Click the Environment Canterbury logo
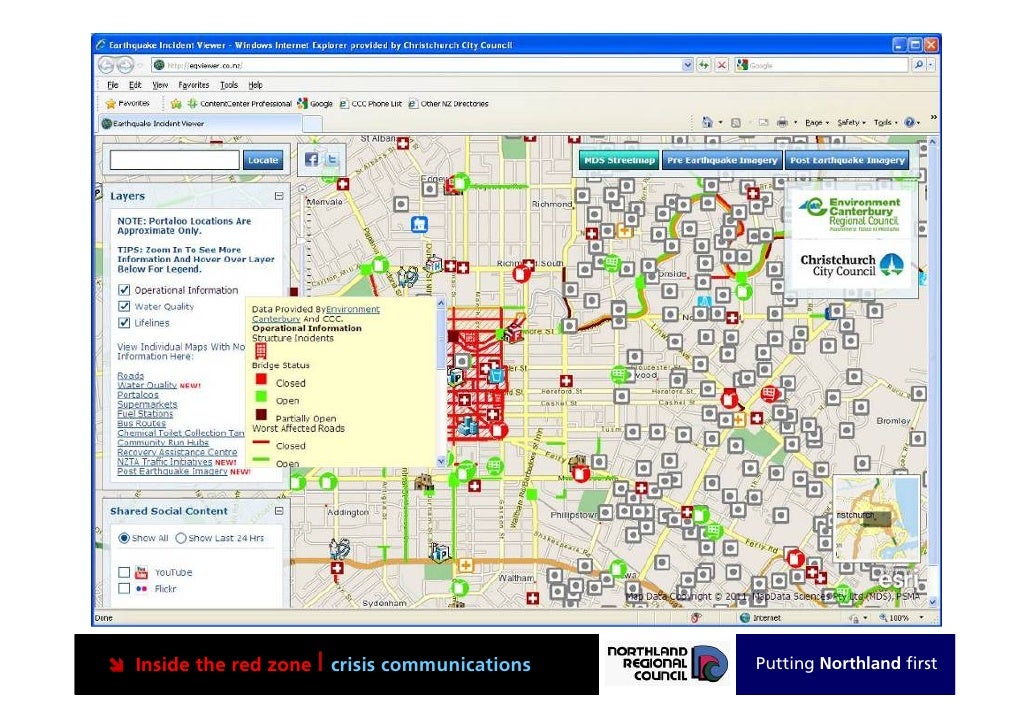 851,214
